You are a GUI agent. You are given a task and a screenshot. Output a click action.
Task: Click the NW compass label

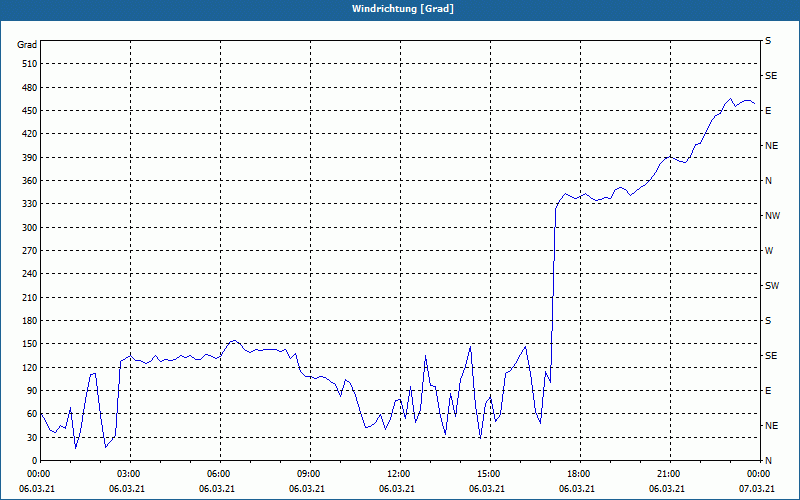pyautogui.click(x=772, y=216)
